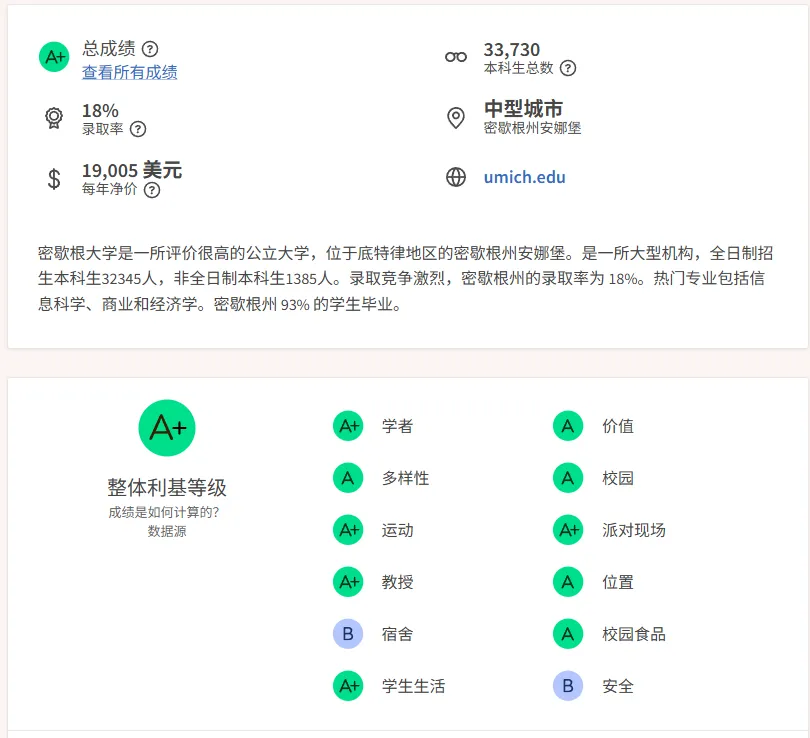Click the 总成绩 label
Screen dimensions: 810x738
coord(109,49)
